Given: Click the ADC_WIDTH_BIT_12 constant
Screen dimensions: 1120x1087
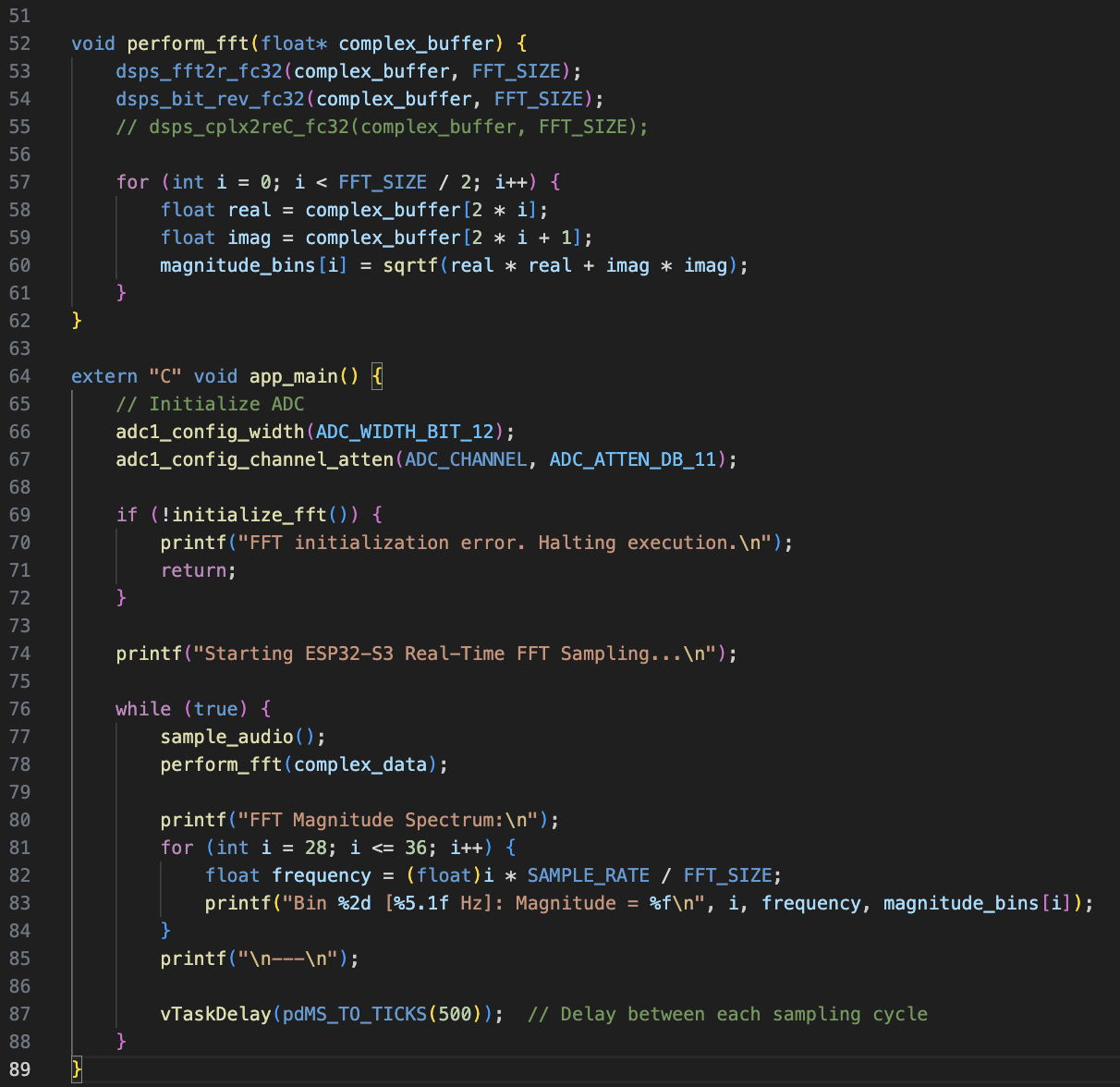Looking at the screenshot, I should [x=406, y=432].
